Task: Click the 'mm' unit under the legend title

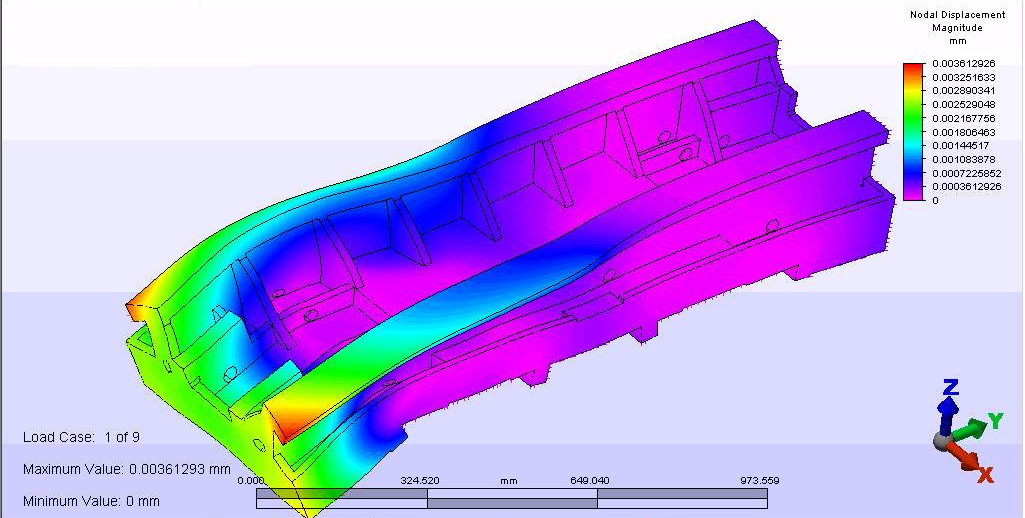Action: 958,41
